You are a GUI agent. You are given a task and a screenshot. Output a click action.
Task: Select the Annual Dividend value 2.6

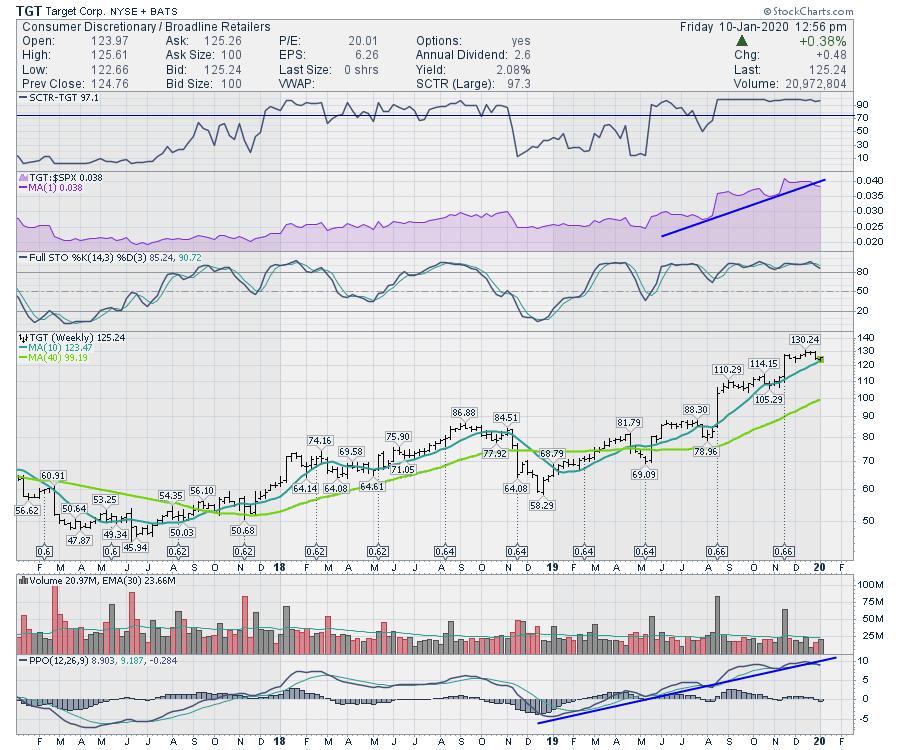522,55
